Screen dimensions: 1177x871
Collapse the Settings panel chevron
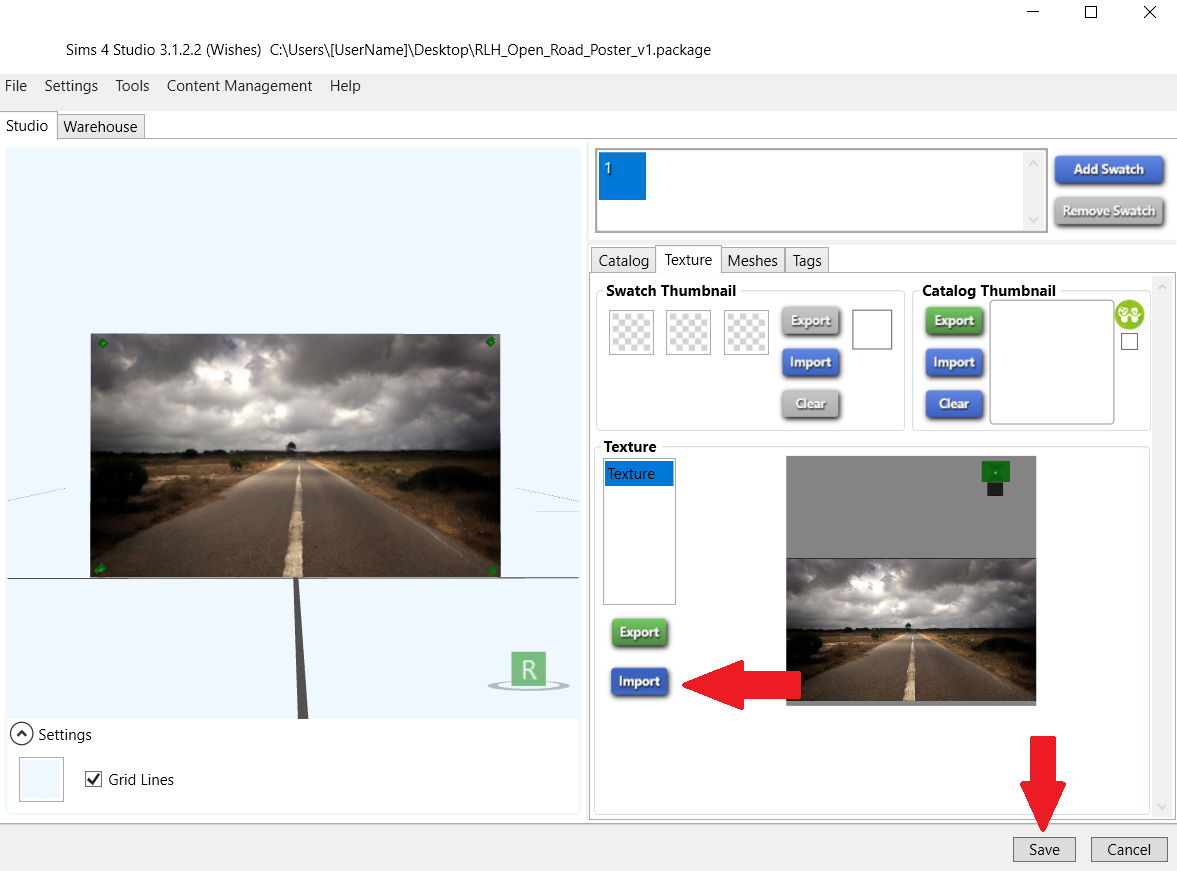21,734
